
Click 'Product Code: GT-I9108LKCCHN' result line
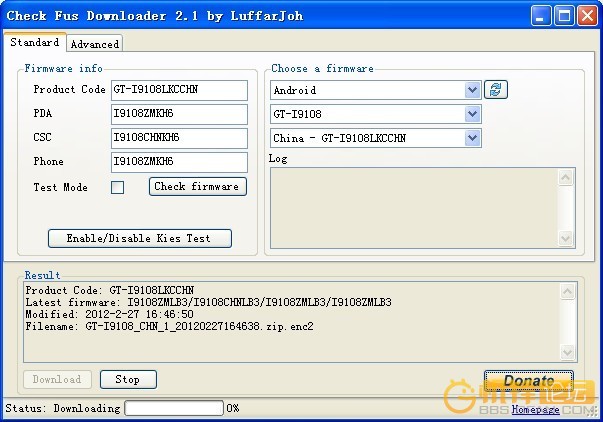(110, 290)
